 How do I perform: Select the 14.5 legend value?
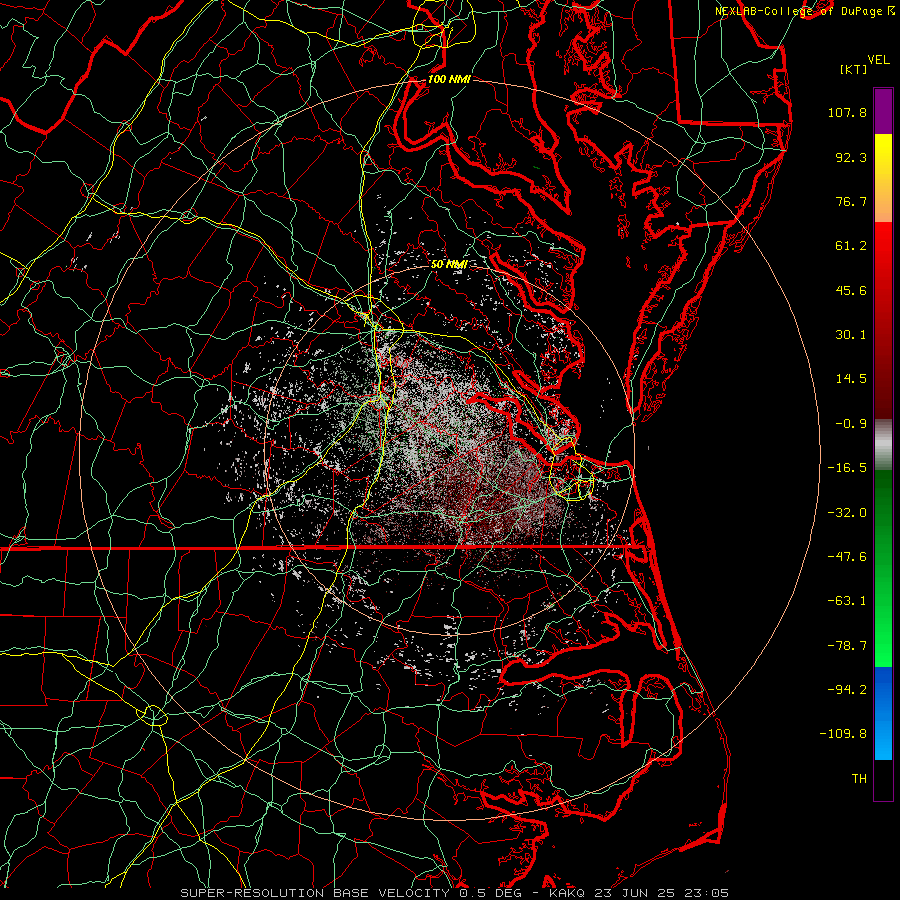pyautogui.click(x=851, y=379)
